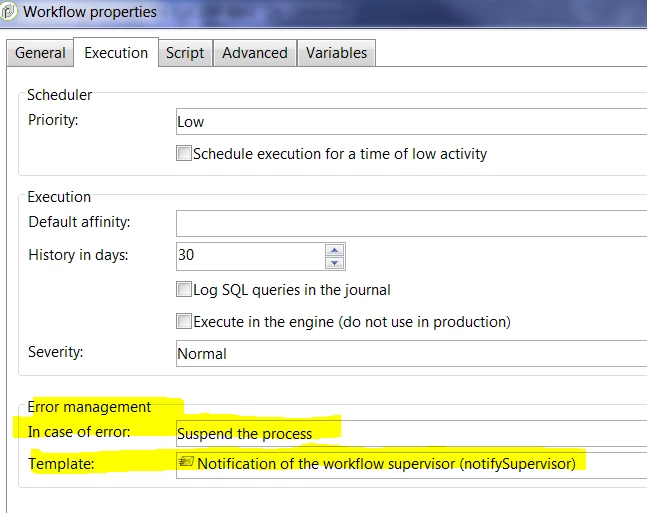647x513 pixels.
Task: Click the Scheduler group label
Action: [59, 95]
